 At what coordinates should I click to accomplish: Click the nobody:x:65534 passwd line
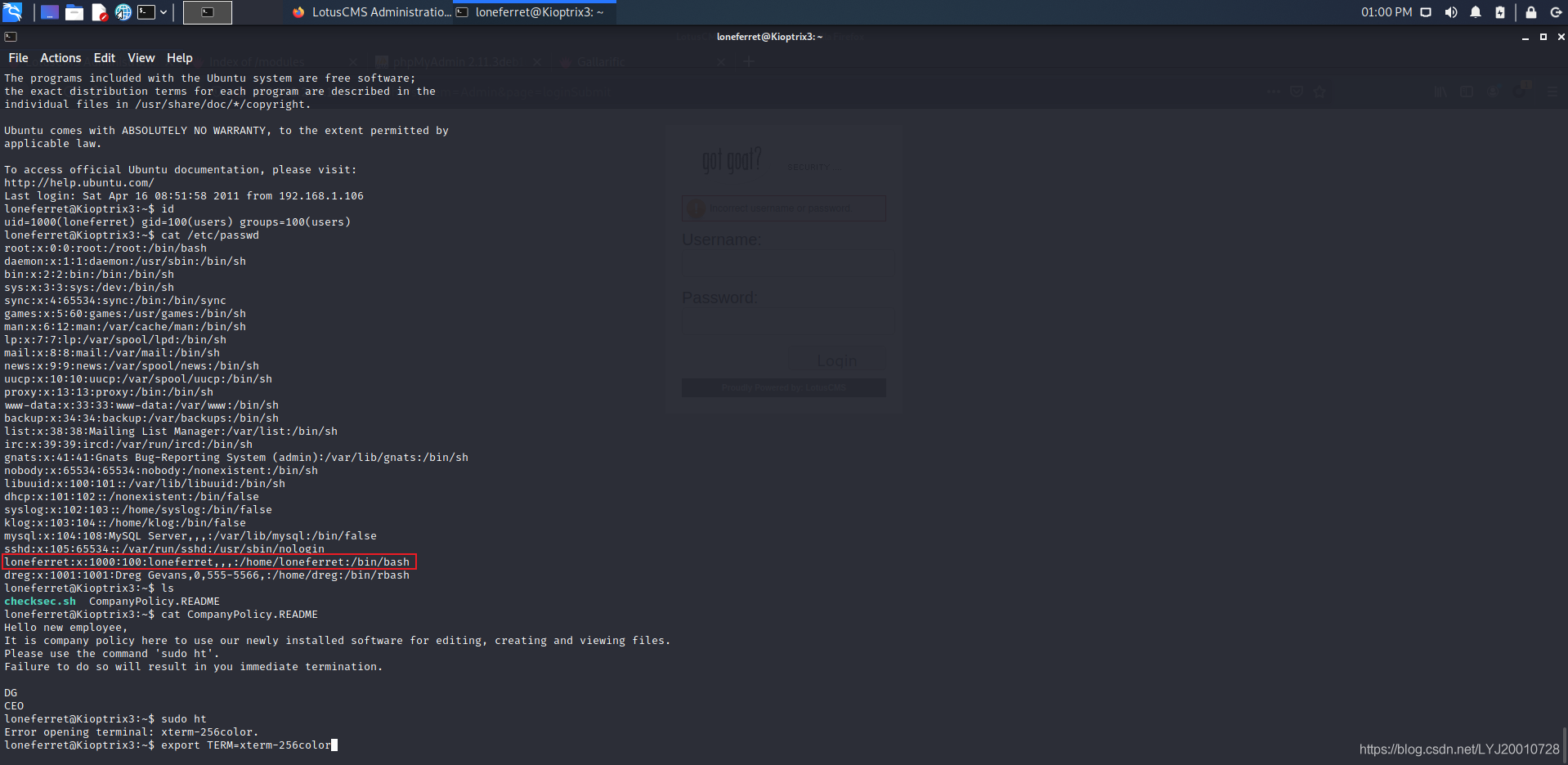tap(161, 471)
